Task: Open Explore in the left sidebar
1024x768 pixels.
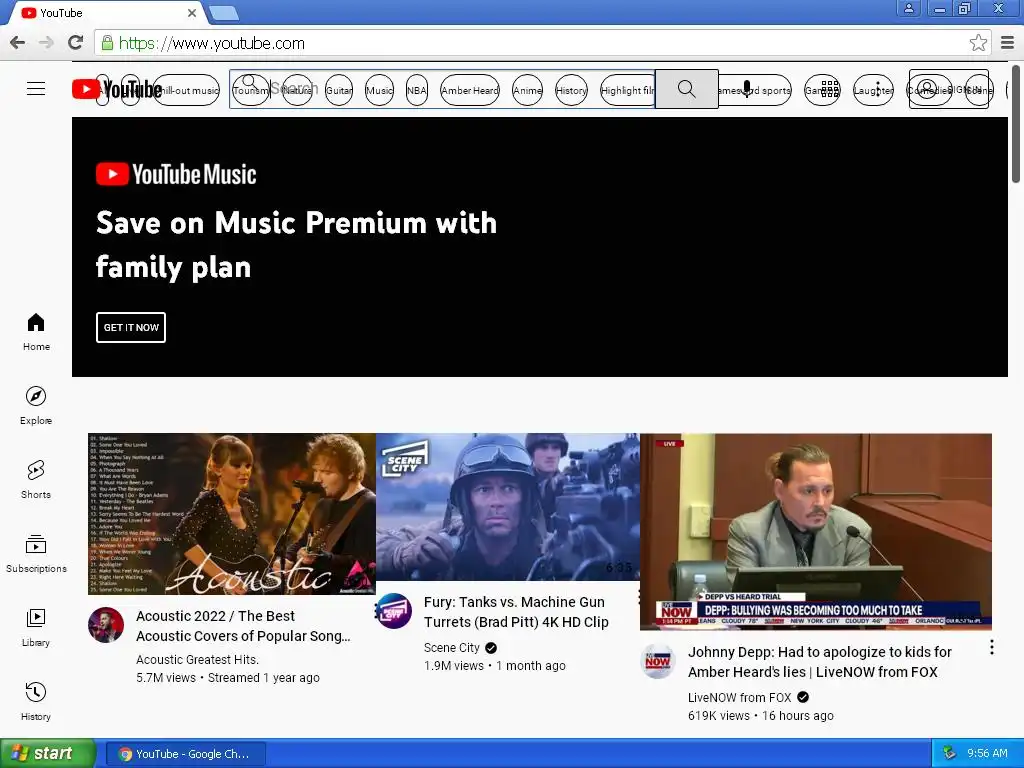Action: pos(36,406)
